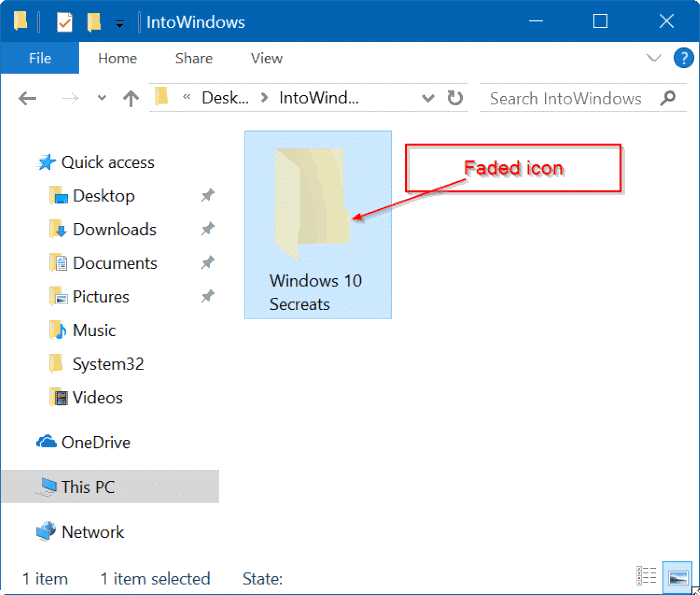Expand the ribbon with the chevron
The width and height of the screenshot is (700, 595).
tap(654, 58)
